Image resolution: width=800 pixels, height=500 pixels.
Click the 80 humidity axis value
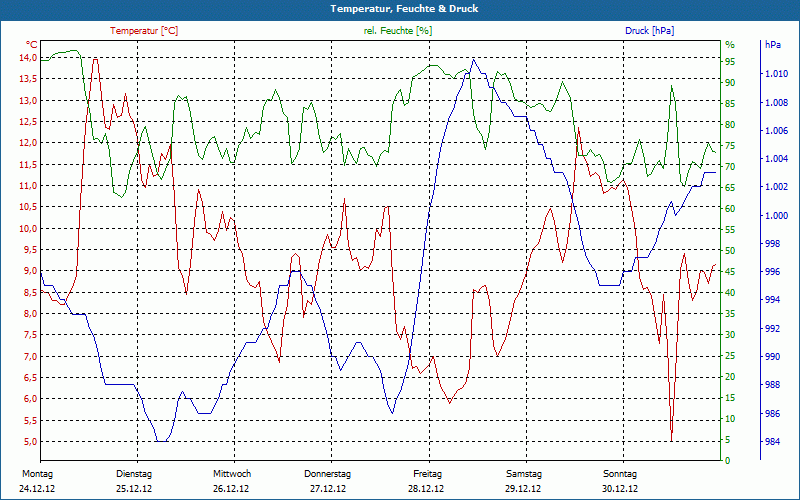pyautogui.click(x=730, y=125)
